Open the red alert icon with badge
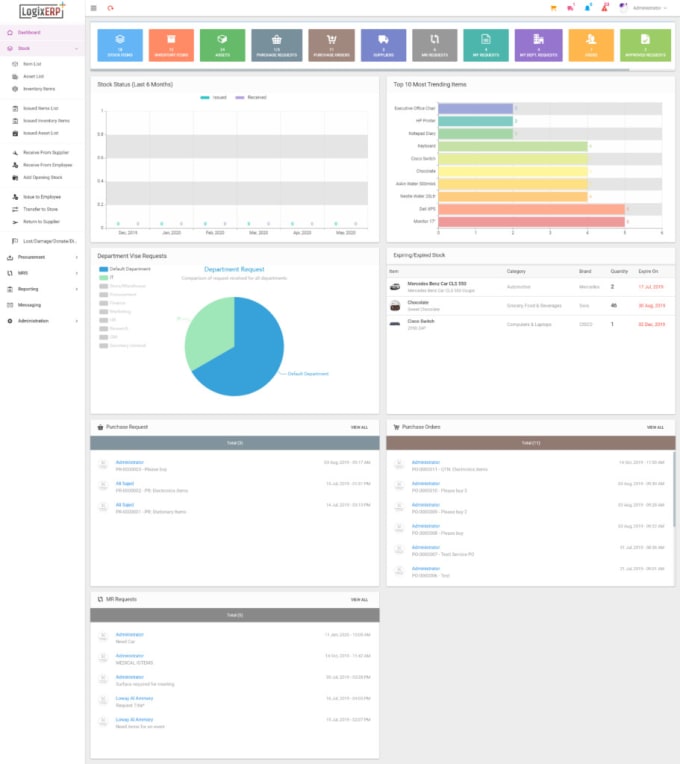Image resolution: width=680 pixels, height=764 pixels. coord(605,7)
